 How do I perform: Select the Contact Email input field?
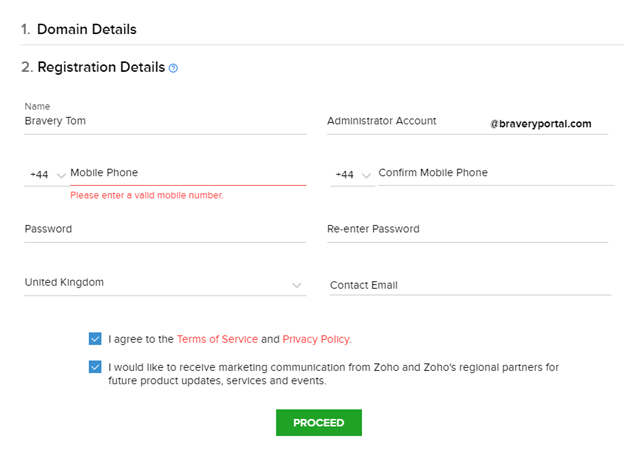pos(470,285)
